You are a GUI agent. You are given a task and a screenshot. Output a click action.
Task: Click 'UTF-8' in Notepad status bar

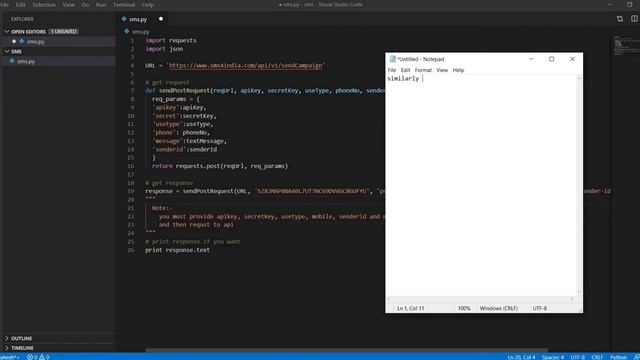click(540, 309)
